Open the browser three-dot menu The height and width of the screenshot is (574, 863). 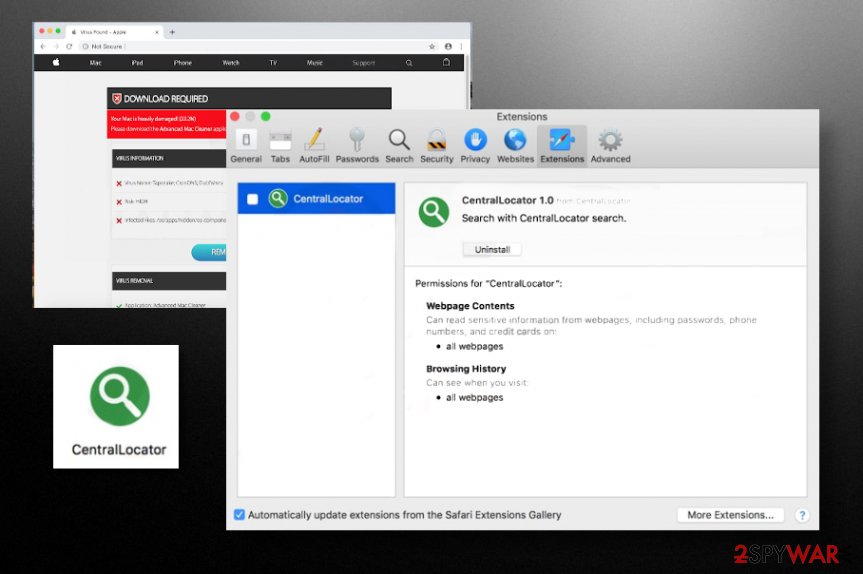point(461,46)
